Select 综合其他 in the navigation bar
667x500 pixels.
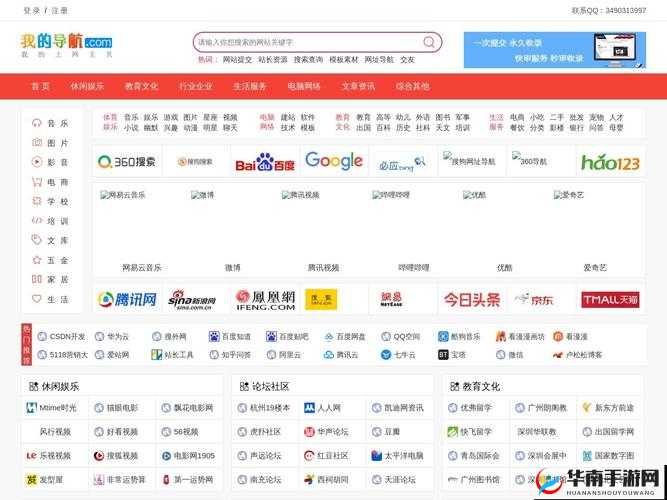(413, 86)
